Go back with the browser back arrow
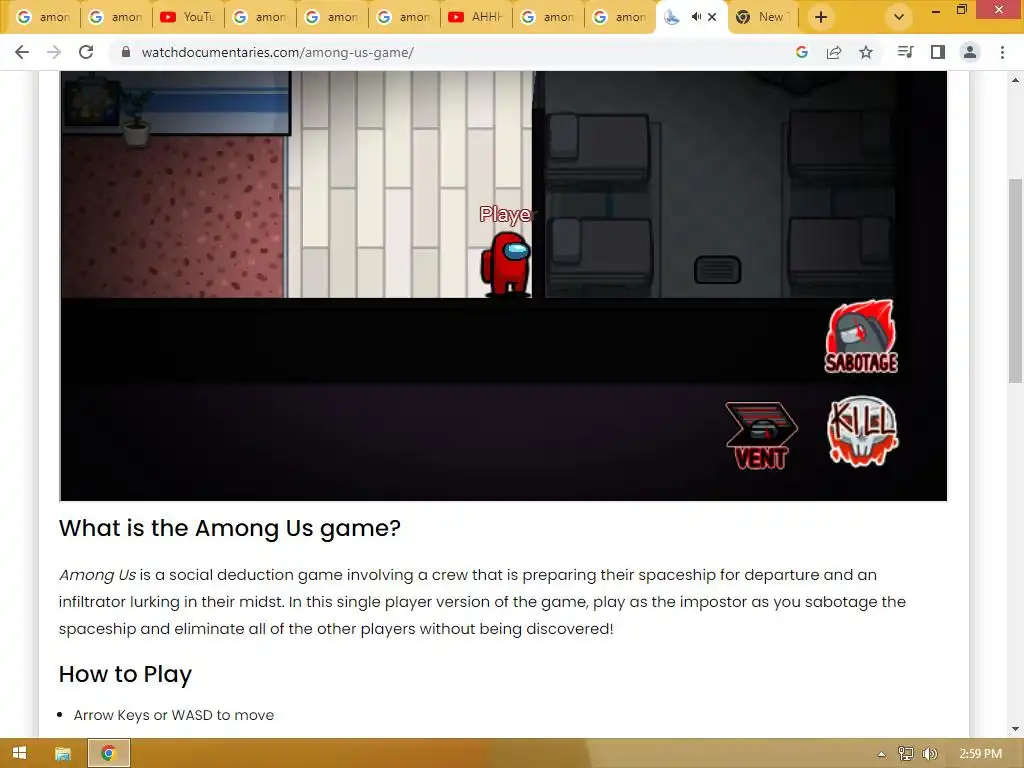Screen dimensions: 1024x768 pyautogui.click(x=22, y=52)
